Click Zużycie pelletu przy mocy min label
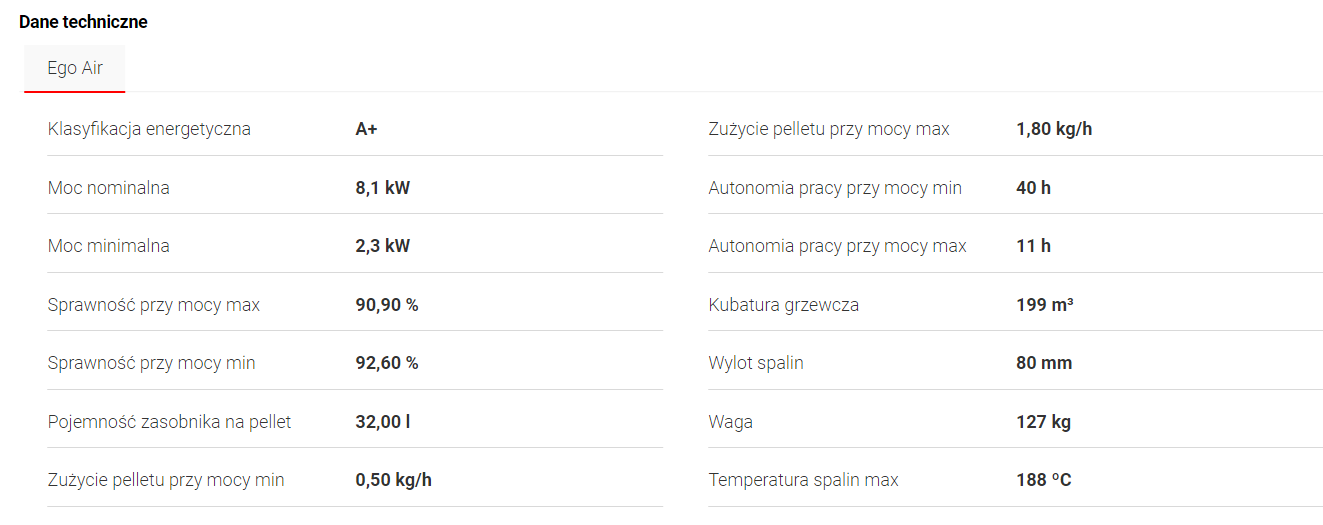This screenshot has width=1323, height=525. 166,480
